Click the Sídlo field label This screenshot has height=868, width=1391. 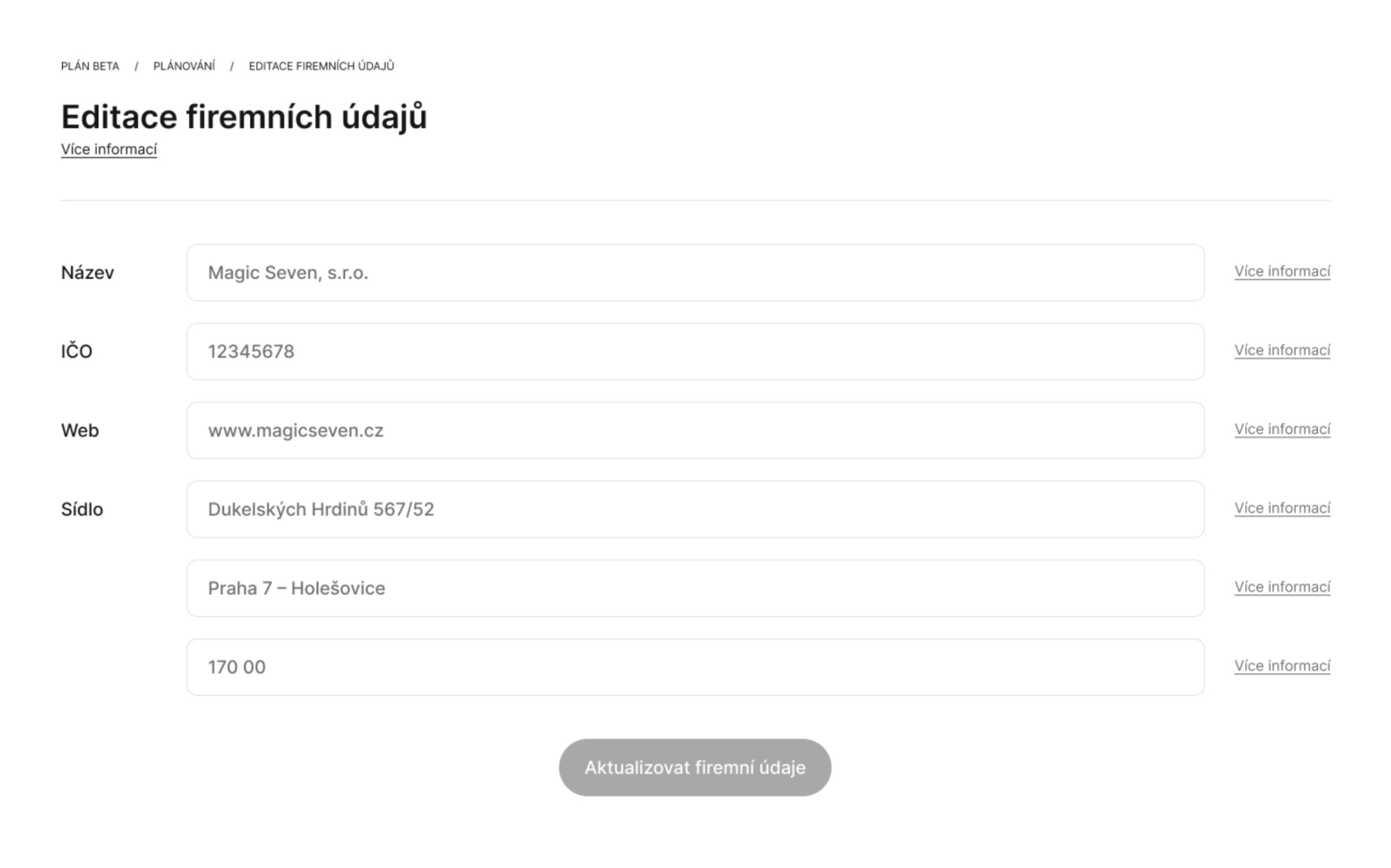pos(82,509)
